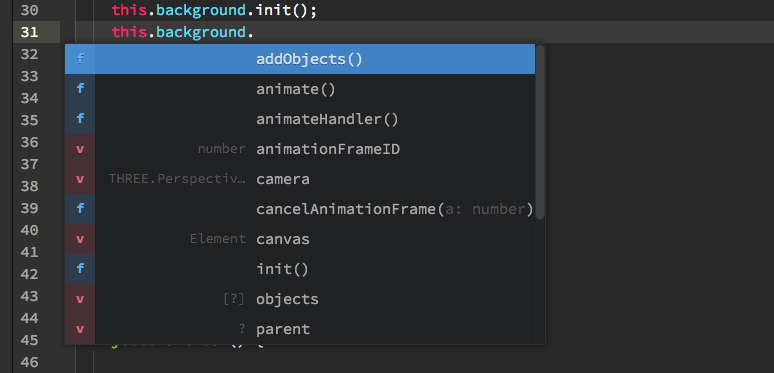The height and width of the screenshot is (373, 774).
Task: Click the autocomplete popup scrollbar thumb
Action: click(x=540, y=132)
